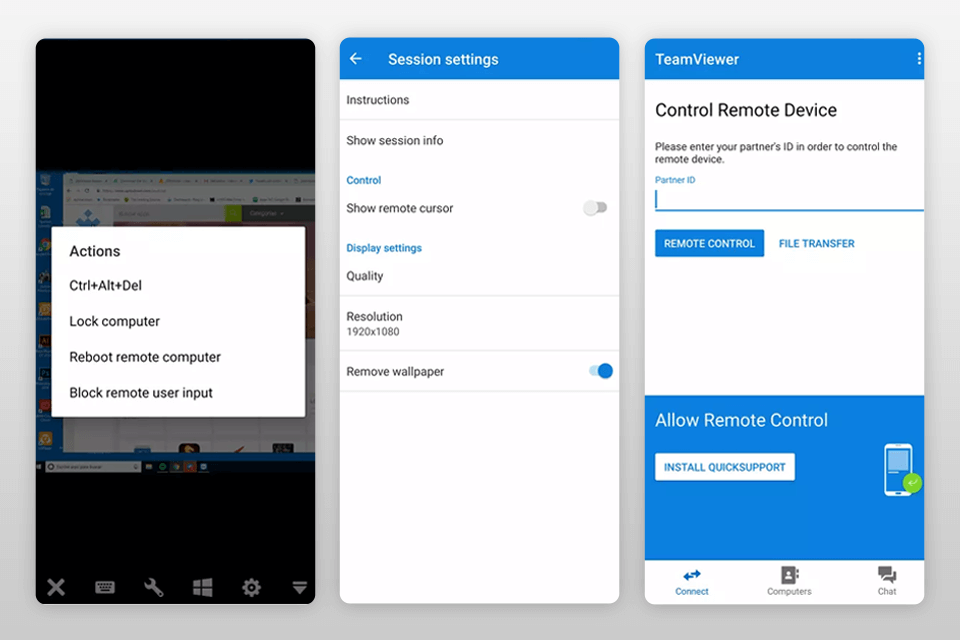Switch to the Connect tab

point(692,582)
